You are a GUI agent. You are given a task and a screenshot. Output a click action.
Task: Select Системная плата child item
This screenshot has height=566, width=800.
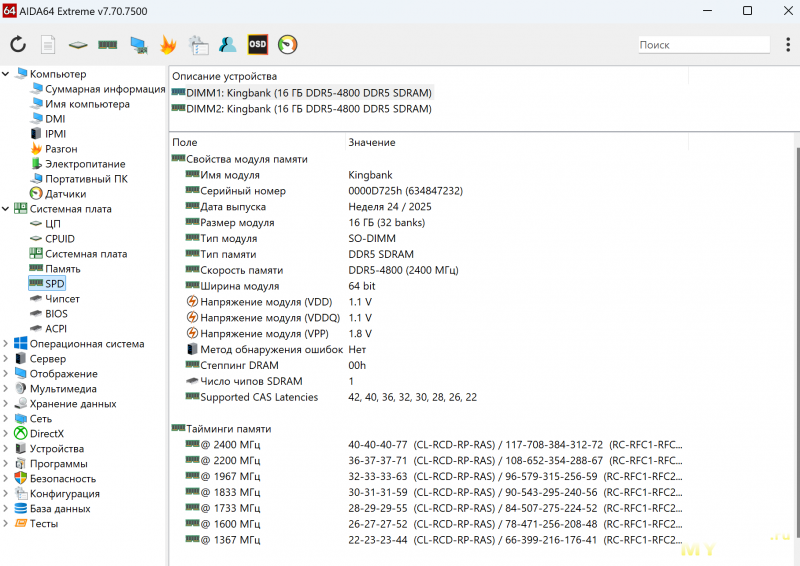click(86, 254)
